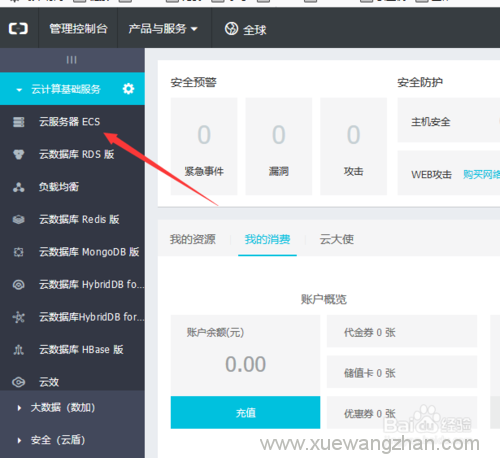The height and width of the screenshot is (458, 500).
Task: Click the 云数据库 HBase 版 icon
Action: (x=19, y=350)
